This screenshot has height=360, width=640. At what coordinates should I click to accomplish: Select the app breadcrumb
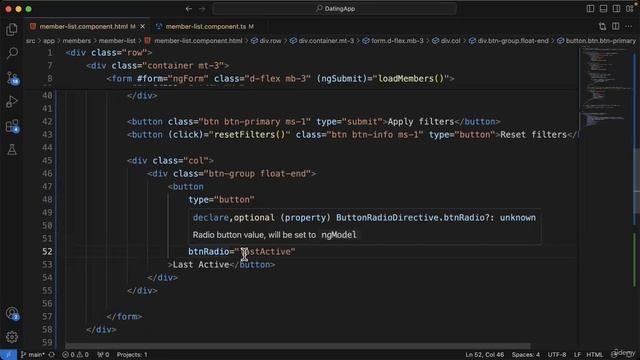pos(49,40)
